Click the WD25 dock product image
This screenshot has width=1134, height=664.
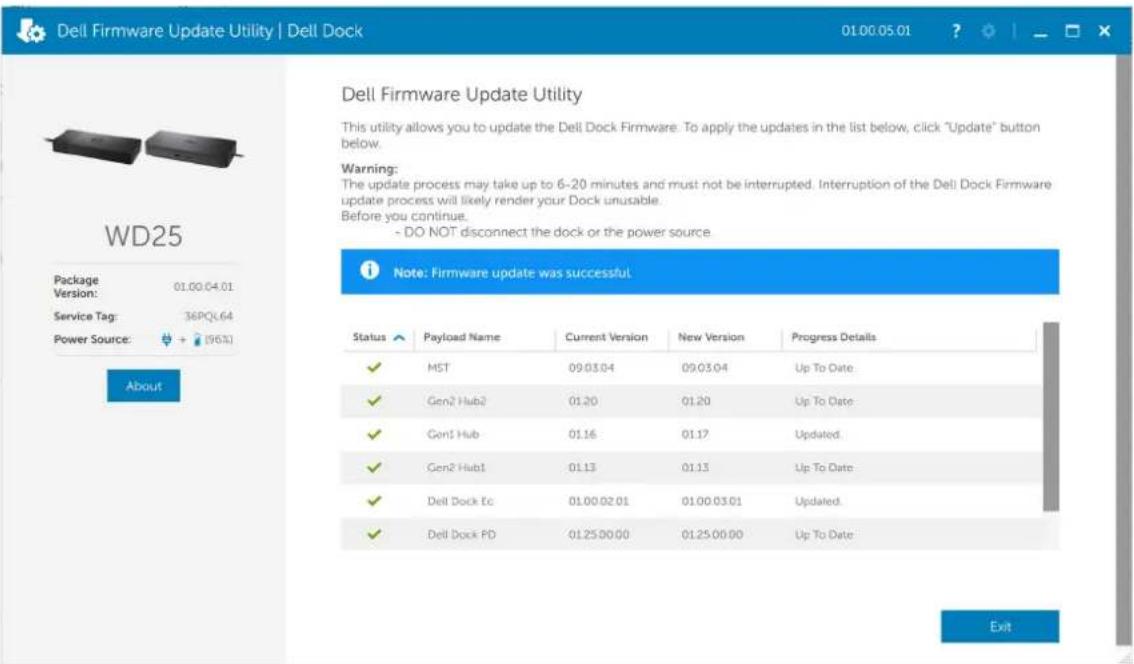(x=143, y=147)
